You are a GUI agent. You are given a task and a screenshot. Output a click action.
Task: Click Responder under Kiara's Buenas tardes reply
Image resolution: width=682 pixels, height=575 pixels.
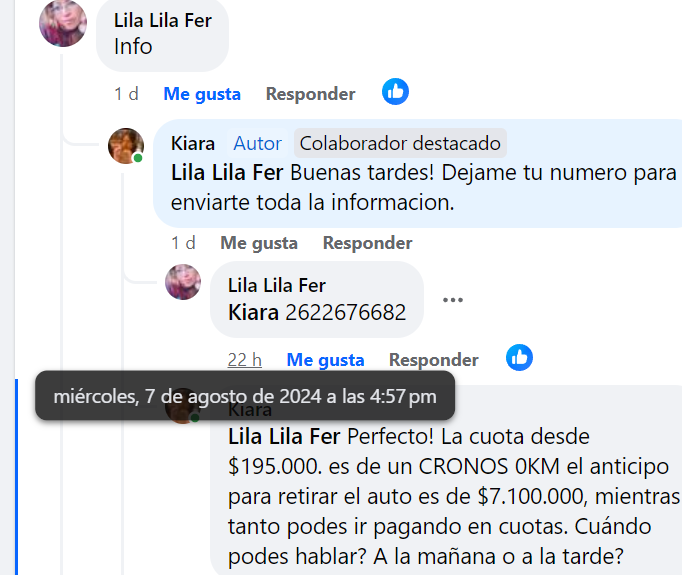pos(368,243)
